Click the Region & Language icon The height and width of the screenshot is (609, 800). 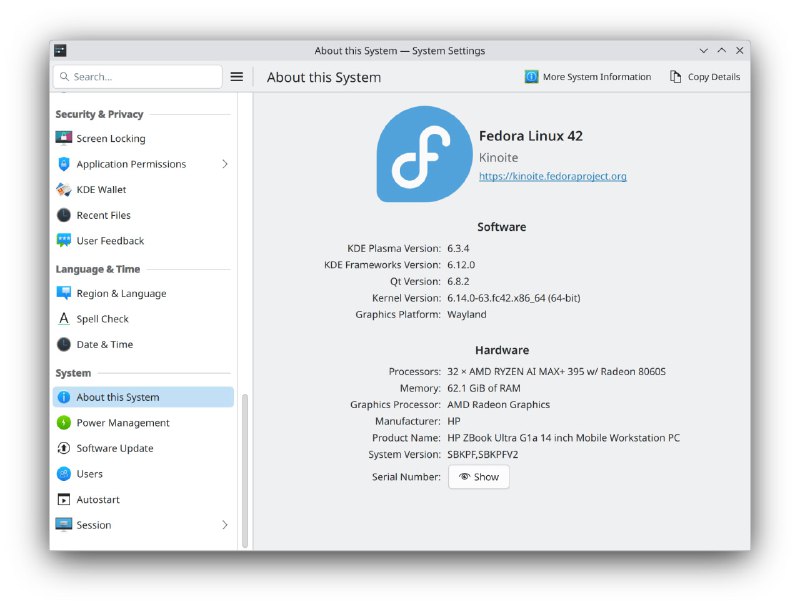[64, 293]
